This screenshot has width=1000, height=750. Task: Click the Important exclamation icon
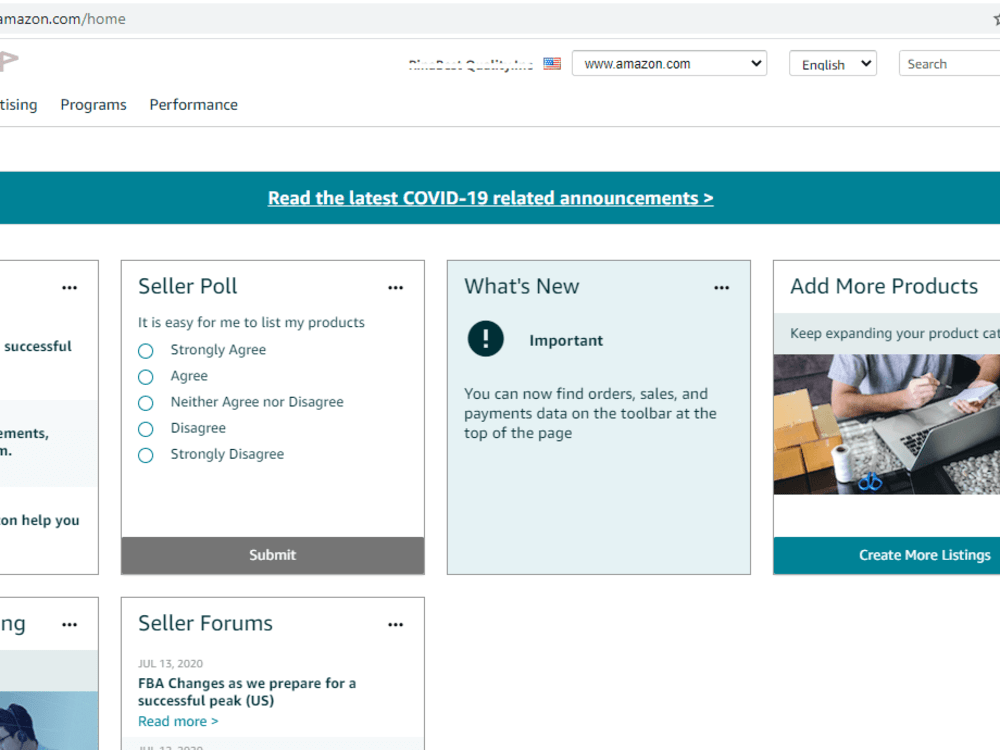485,339
